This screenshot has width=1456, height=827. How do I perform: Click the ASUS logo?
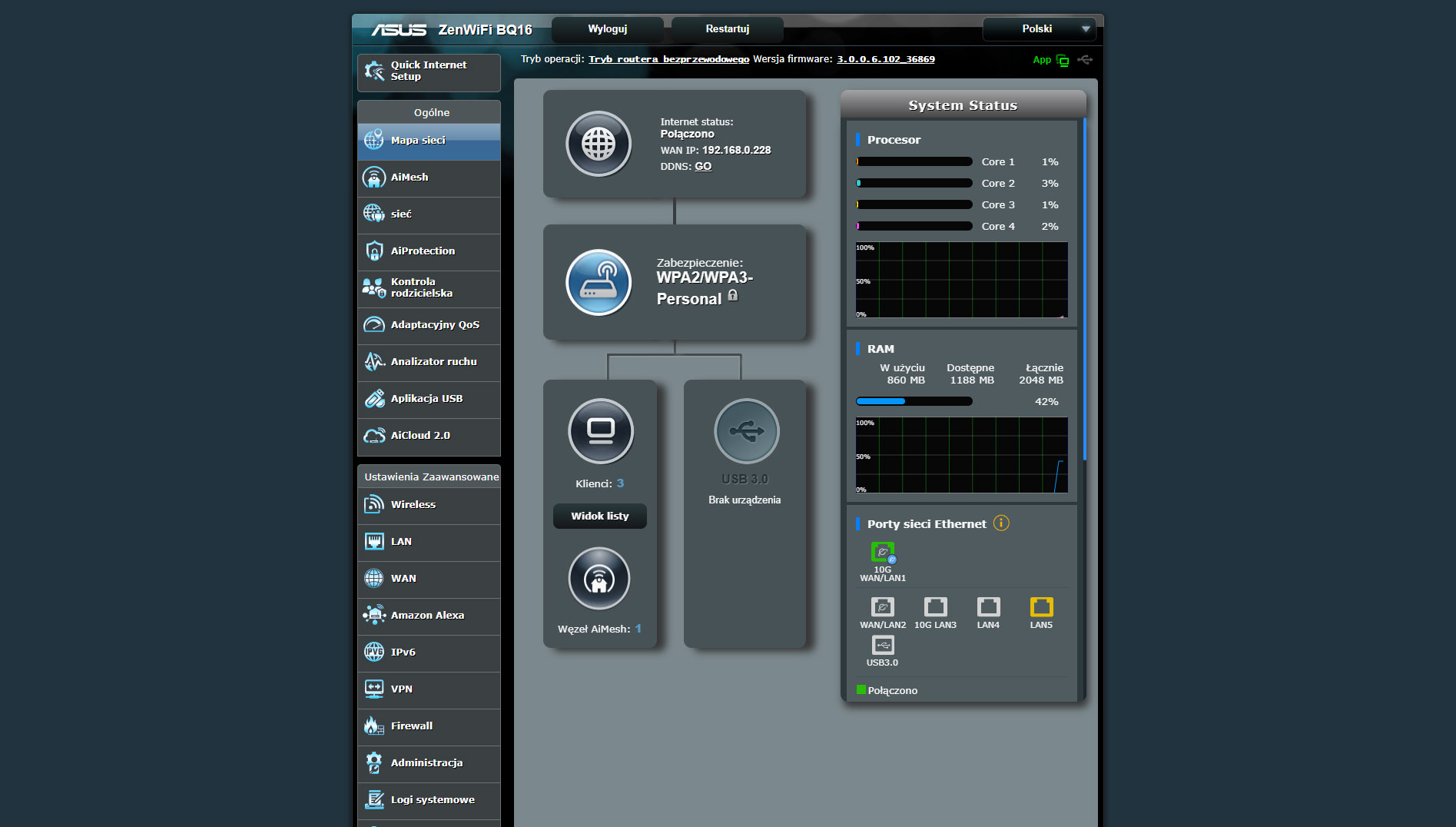(399, 30)
